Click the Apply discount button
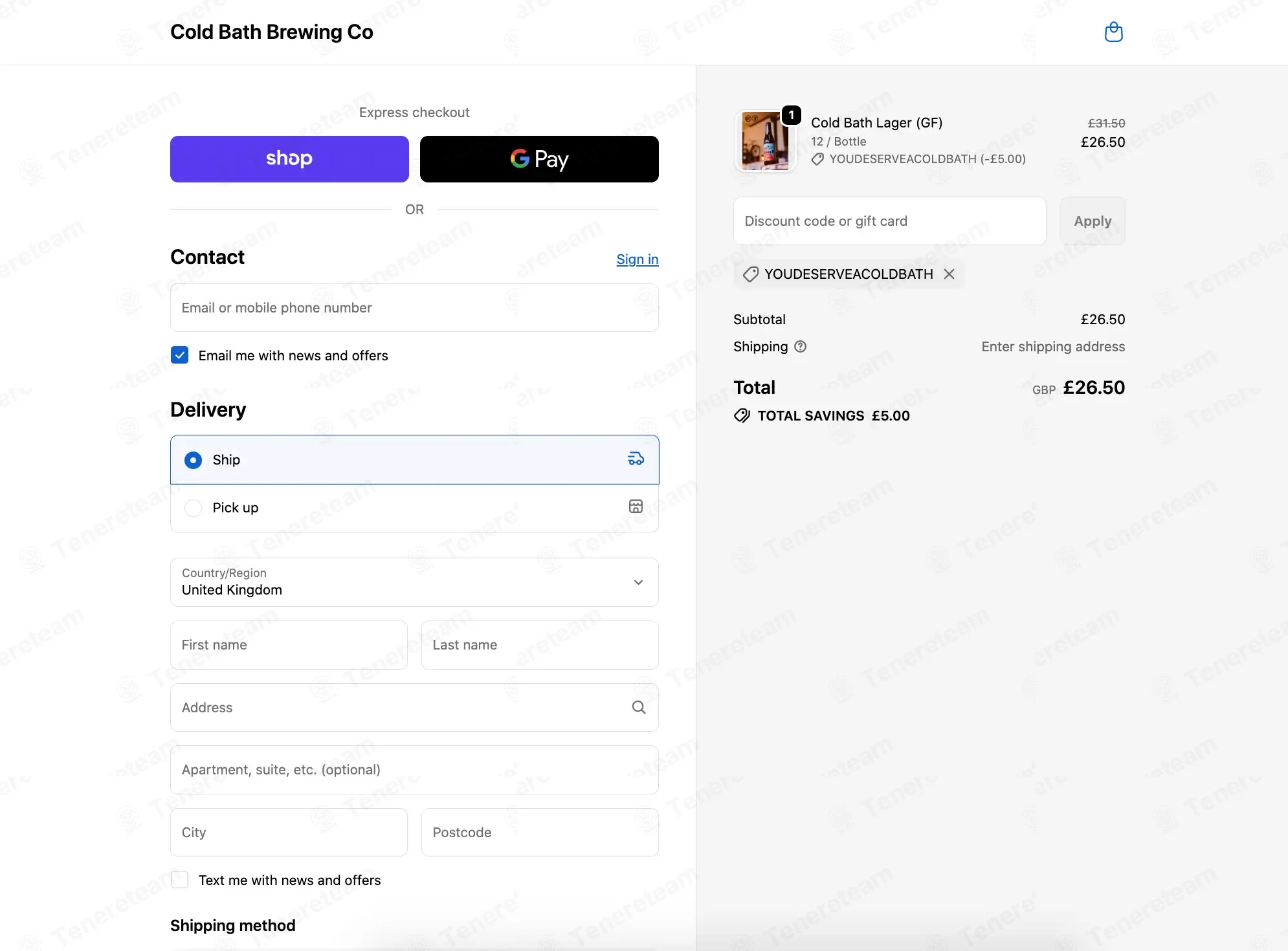 (x=1093, y=221)
